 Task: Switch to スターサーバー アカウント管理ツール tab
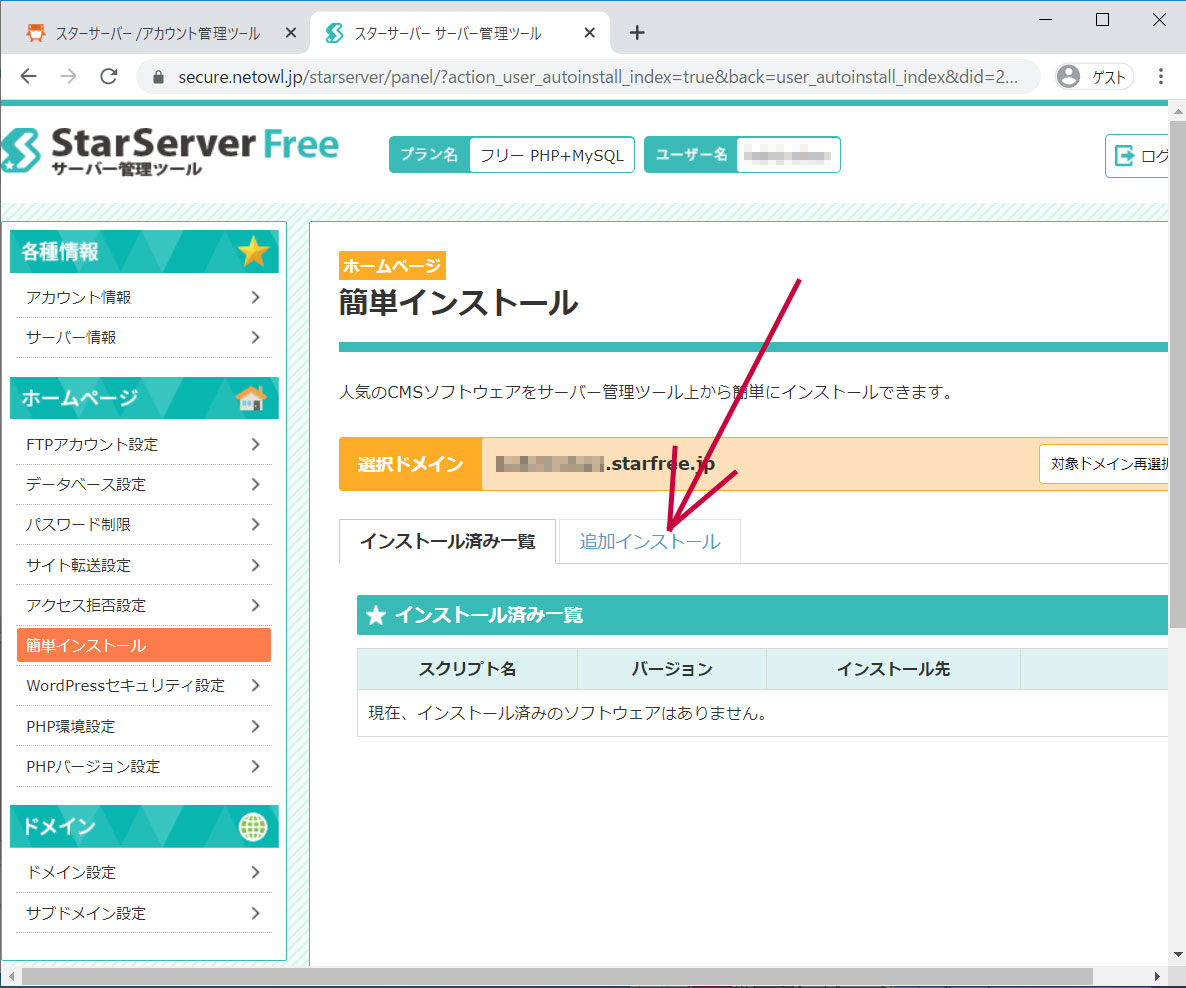coord(155,33)
